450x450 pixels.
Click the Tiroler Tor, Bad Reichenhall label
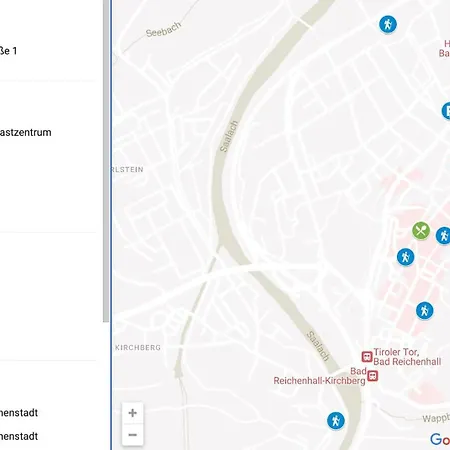coord(407,357)
